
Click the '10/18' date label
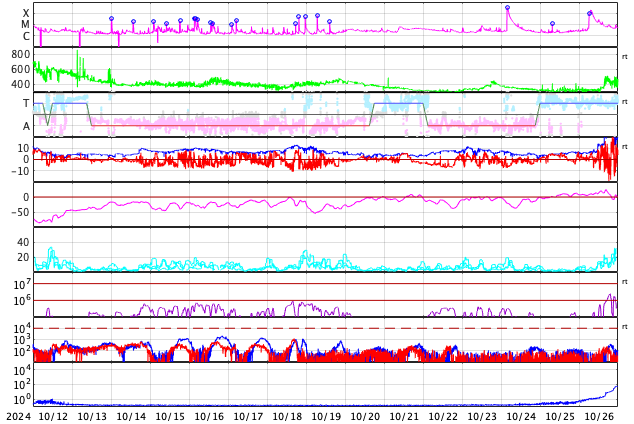click(x=287, y=416)
